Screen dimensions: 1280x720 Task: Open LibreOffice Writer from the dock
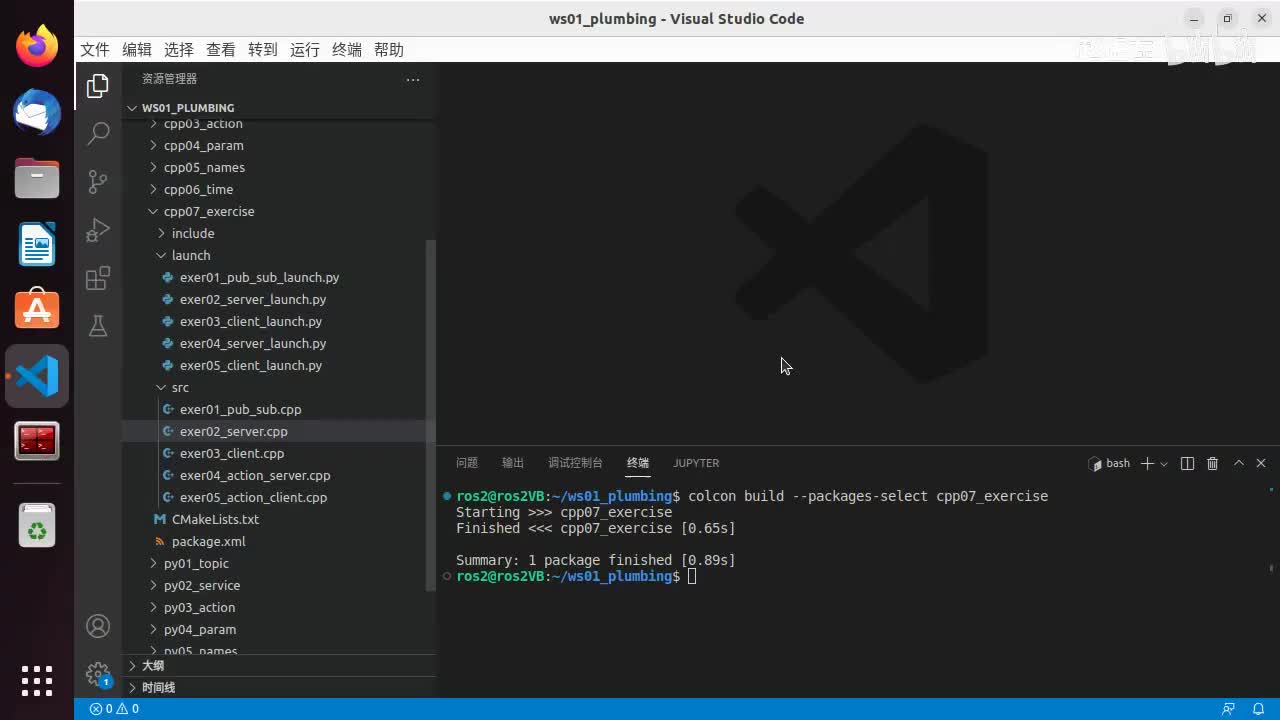point(37,244)
